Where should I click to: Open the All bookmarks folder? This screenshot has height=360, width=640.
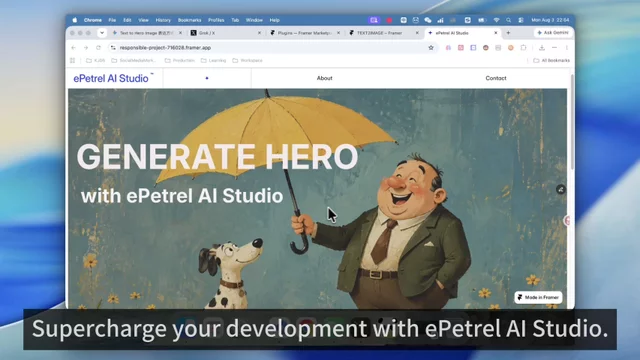click(551, 60)
